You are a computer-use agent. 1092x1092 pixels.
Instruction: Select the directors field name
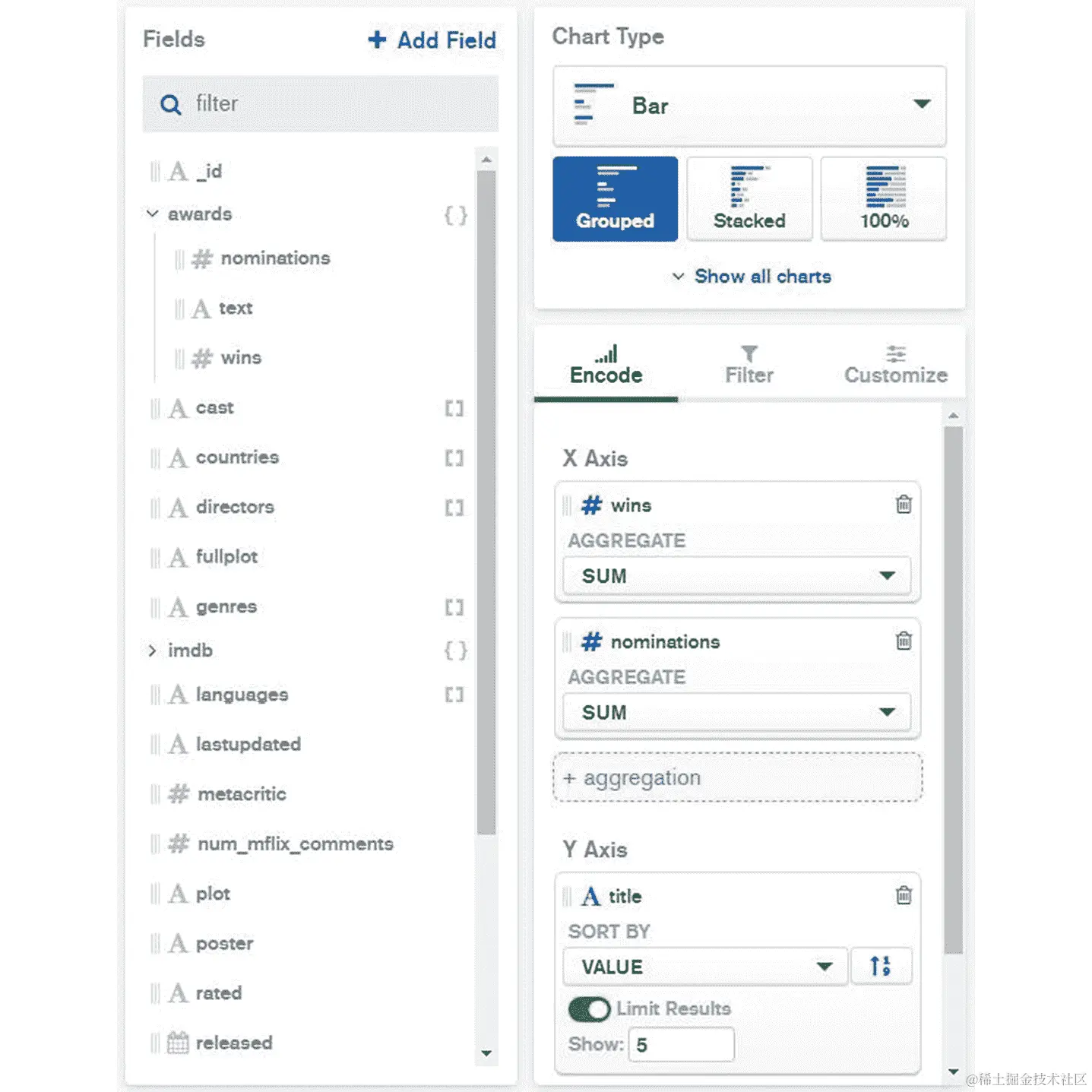(x=235, y=507)
